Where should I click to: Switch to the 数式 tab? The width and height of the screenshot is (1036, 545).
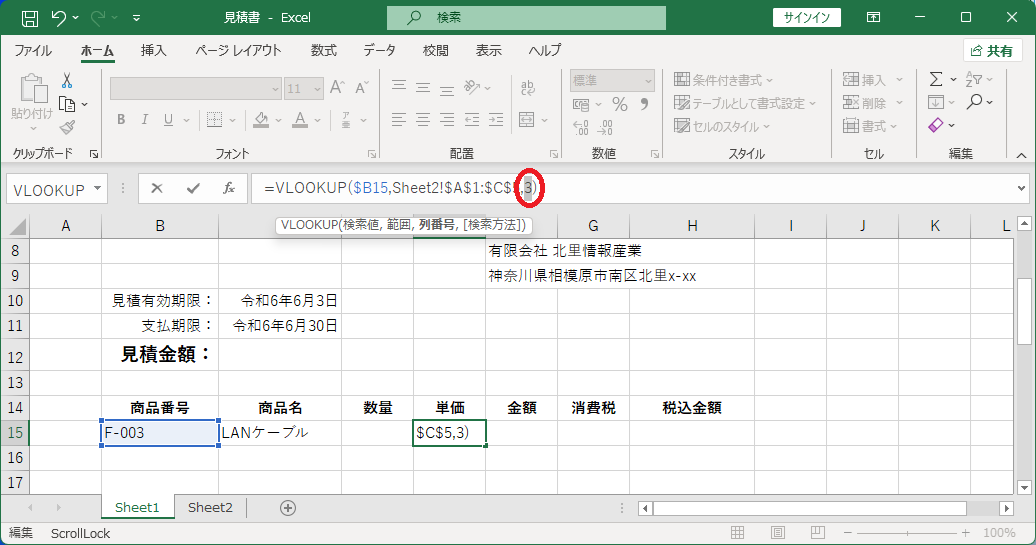click(324, 51)
